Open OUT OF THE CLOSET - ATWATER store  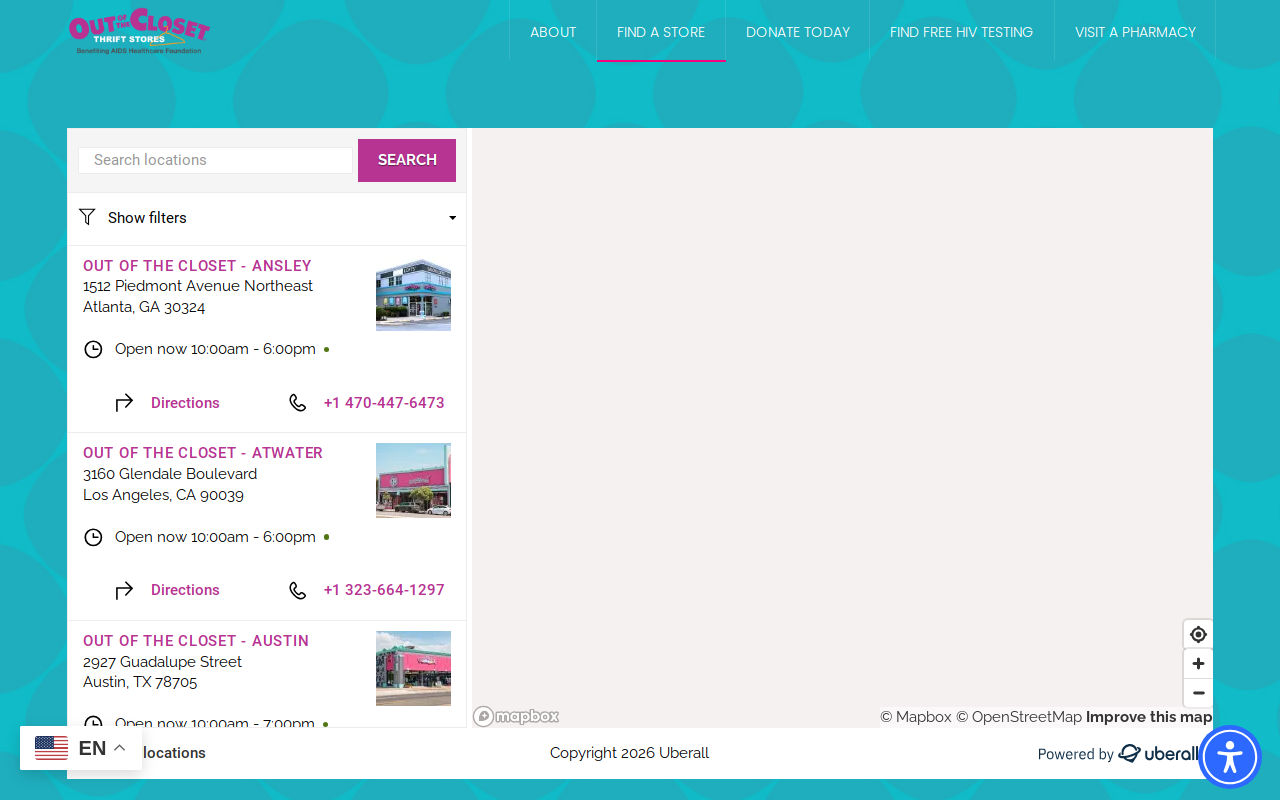(203, 453)
